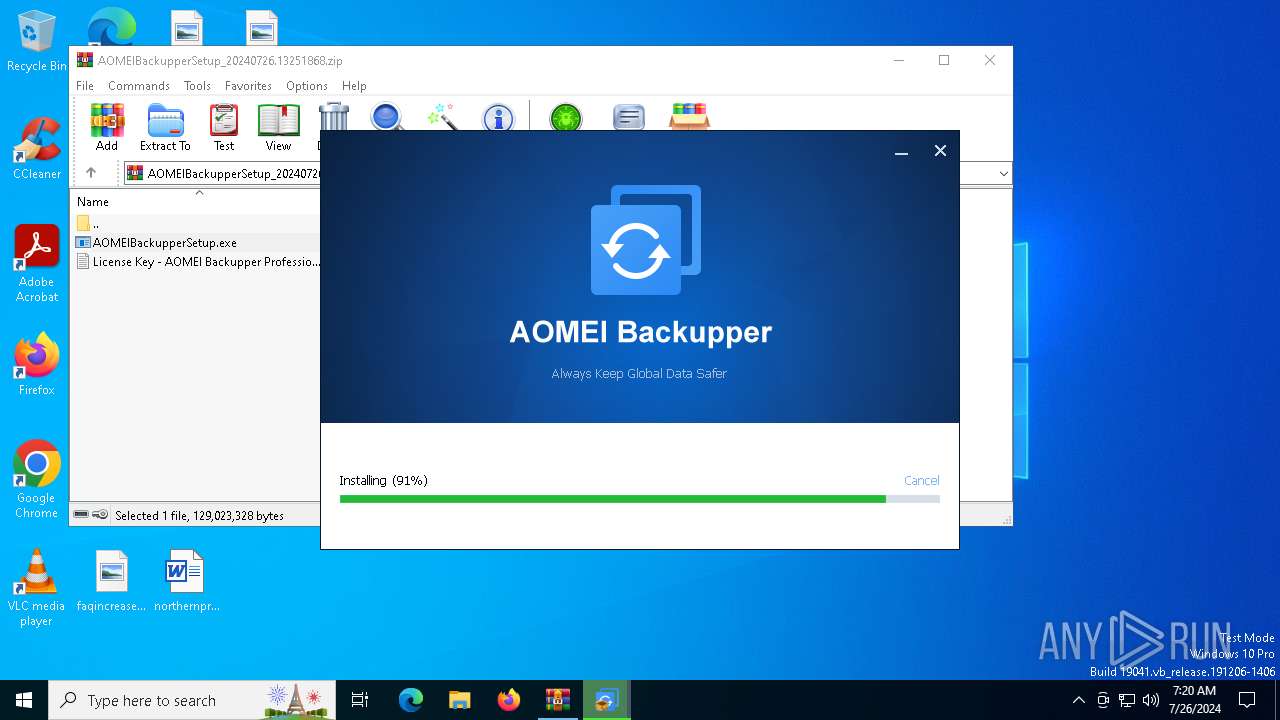The height and width of the screenshot is (720, 1280).
Task: Select the northempr Word document on desktop
Action: pos(186,581)
